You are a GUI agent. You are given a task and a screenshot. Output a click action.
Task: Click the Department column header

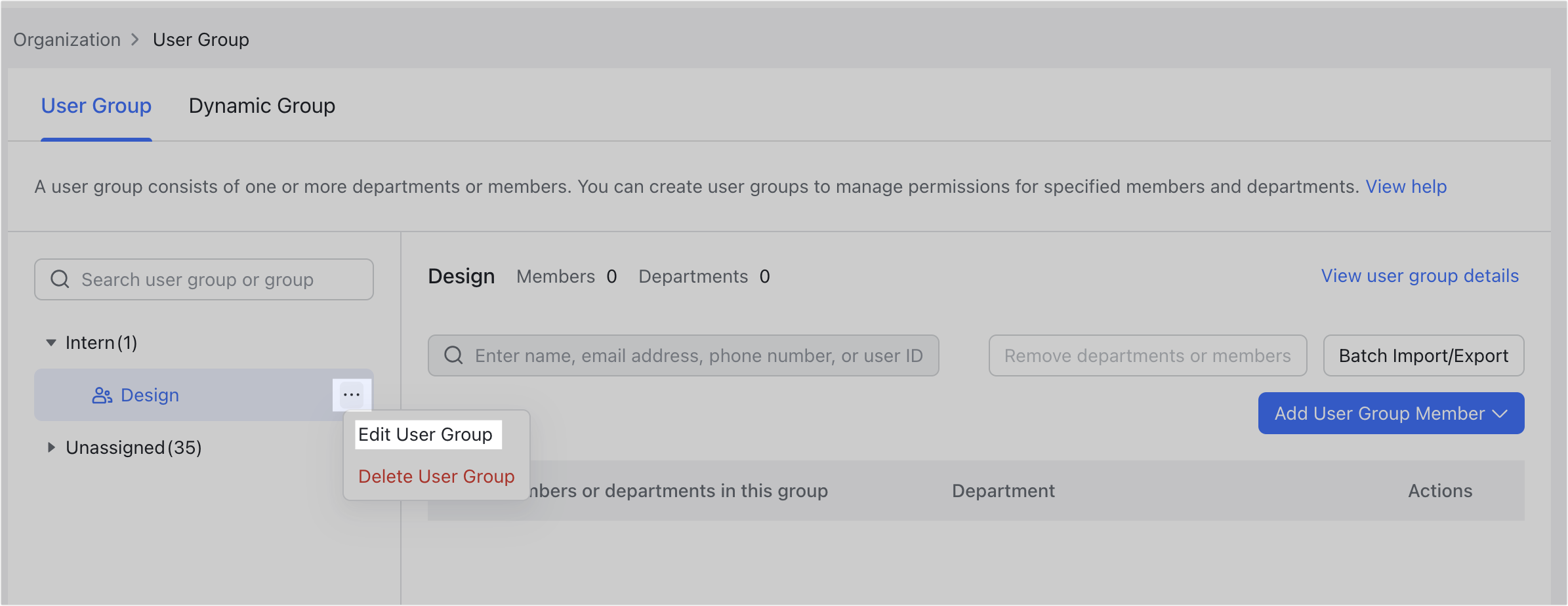point(1002,491)
